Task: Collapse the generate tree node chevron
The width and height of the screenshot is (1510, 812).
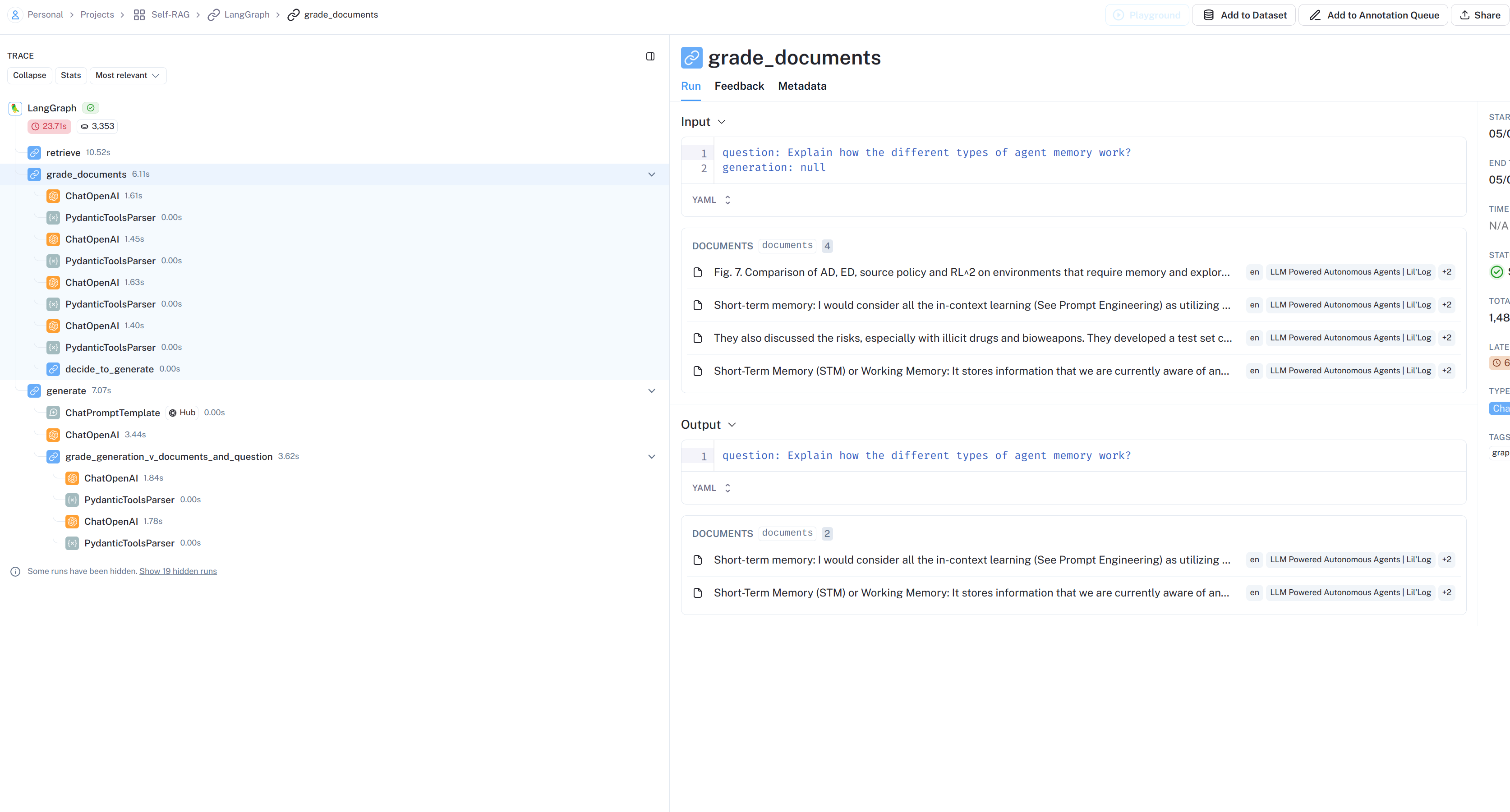Action: pyautogui.click(x=651, y=391)
